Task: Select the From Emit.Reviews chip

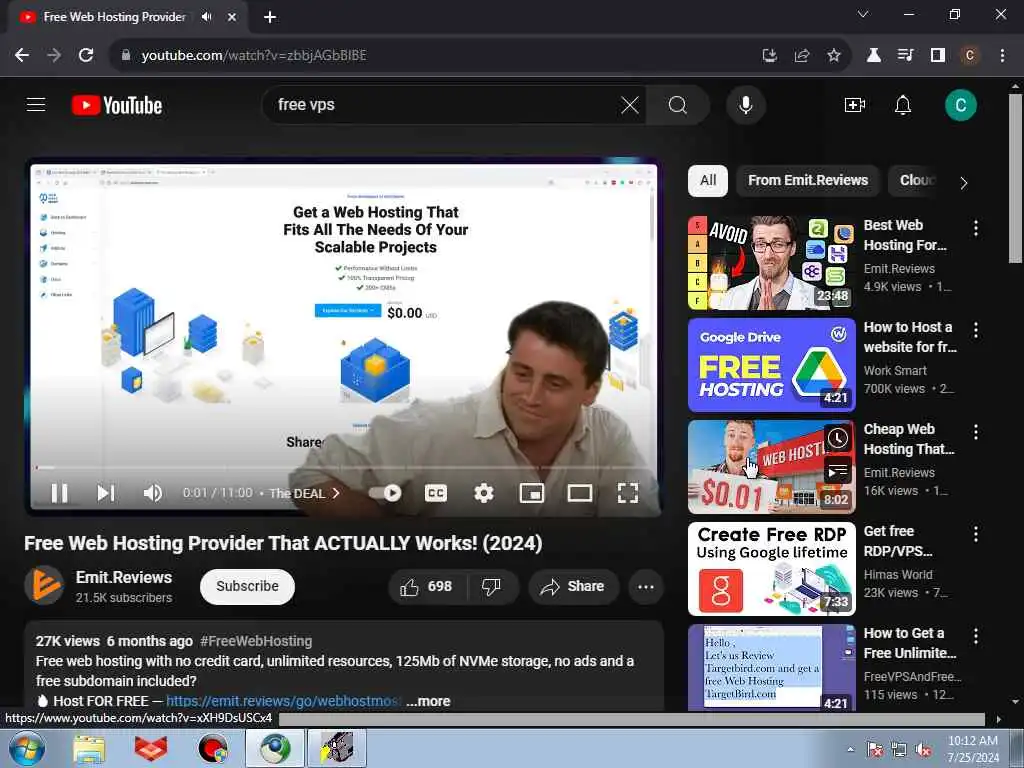Action: (808, 180)
